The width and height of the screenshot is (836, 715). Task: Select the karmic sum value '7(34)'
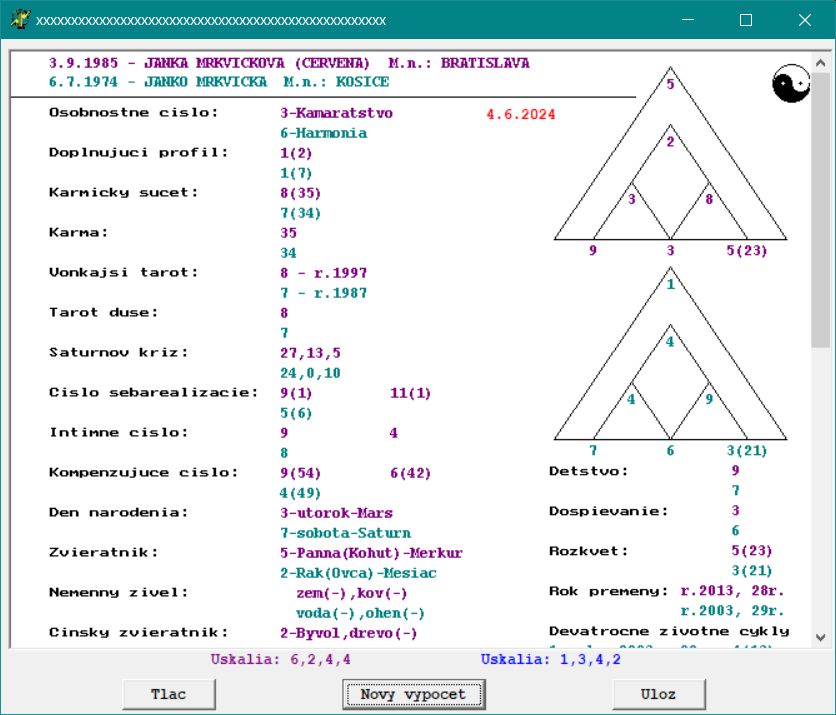(x=301, y=213)
